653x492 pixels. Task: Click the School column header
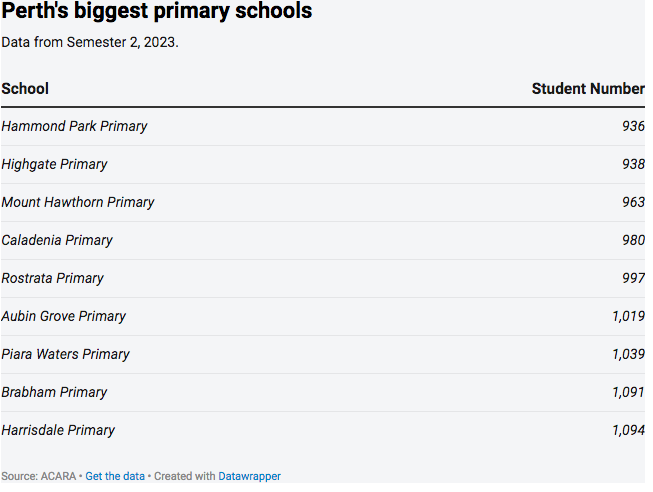25,89
